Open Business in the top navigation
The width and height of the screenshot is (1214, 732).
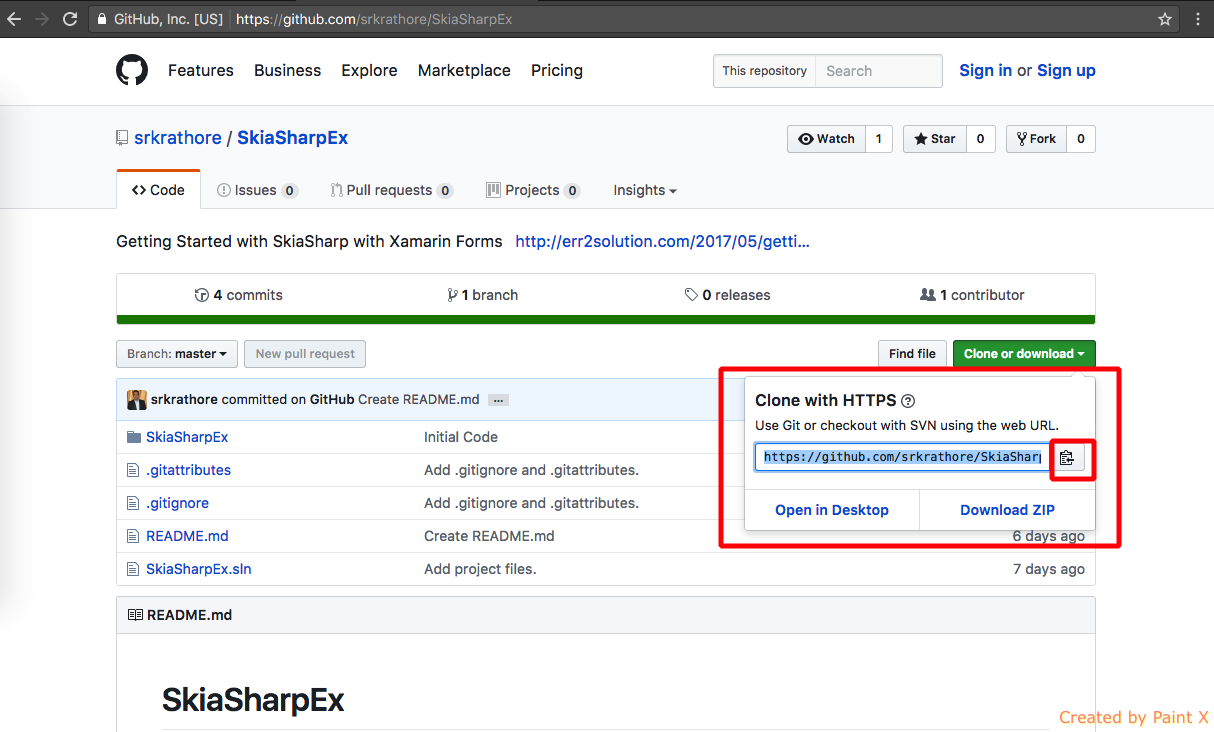point(288,70)
